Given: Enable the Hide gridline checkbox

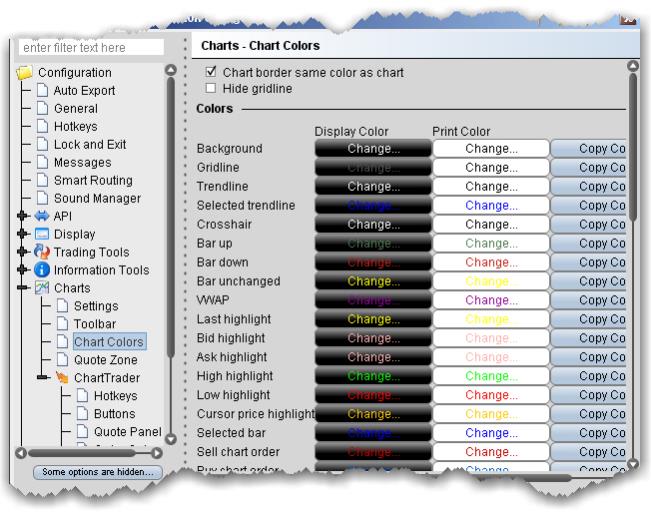Looking at the screenshot, I should [x=210, y=89].
